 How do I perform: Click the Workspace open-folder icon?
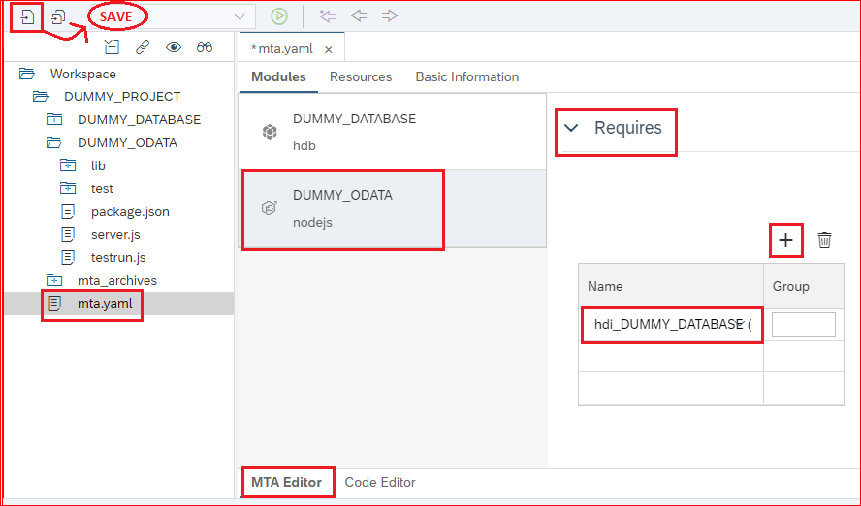pyautogui.click(x=26, y=74)
